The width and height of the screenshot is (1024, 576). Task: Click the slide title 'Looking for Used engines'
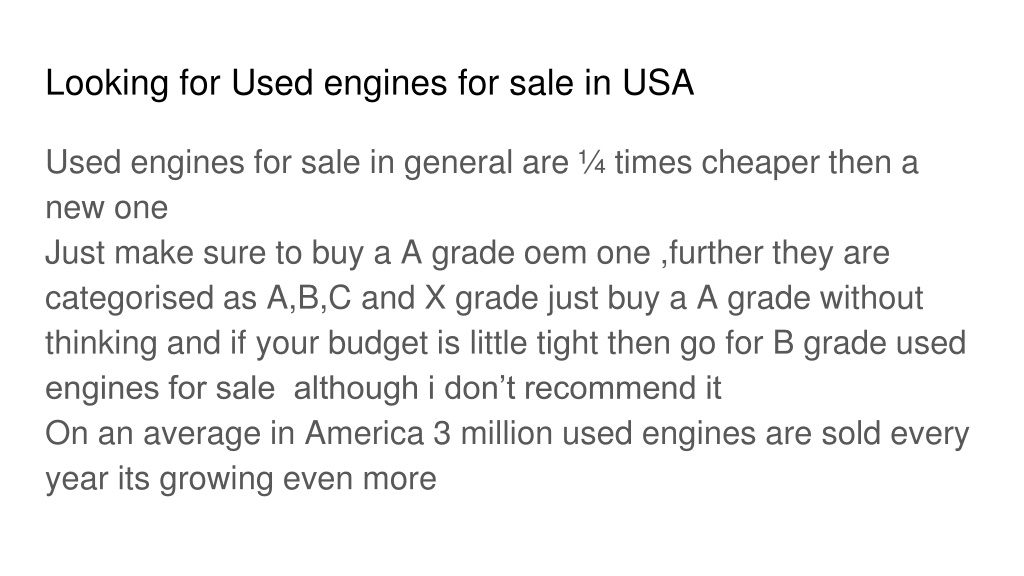pyautogui.click(x=369, y=84)
